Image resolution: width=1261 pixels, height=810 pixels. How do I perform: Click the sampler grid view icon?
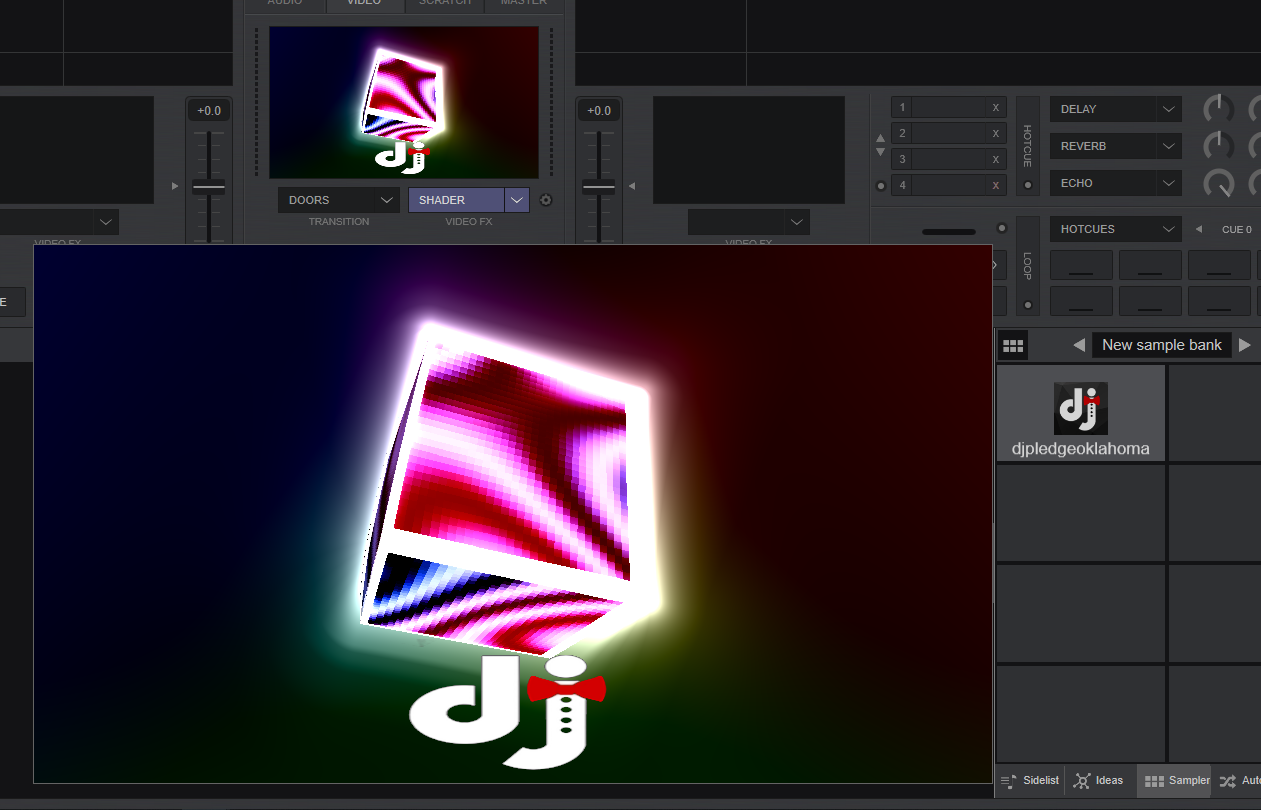point(1013,346)
